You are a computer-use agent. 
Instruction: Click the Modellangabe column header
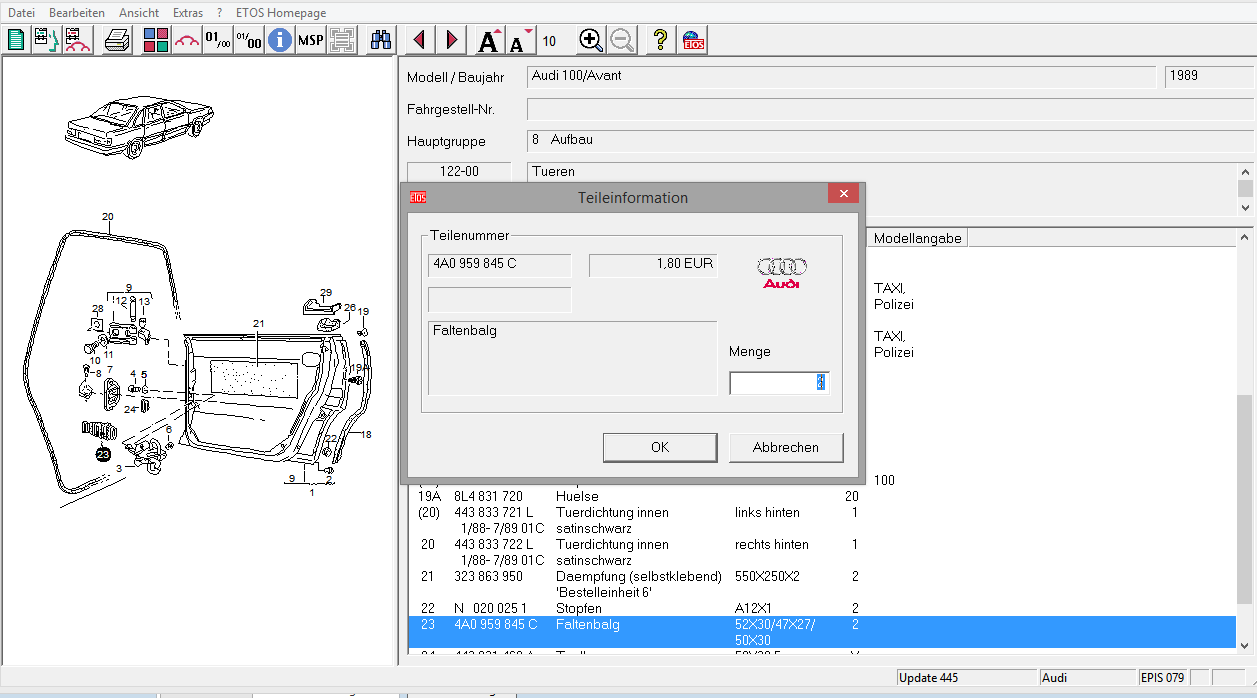[917, 238]
